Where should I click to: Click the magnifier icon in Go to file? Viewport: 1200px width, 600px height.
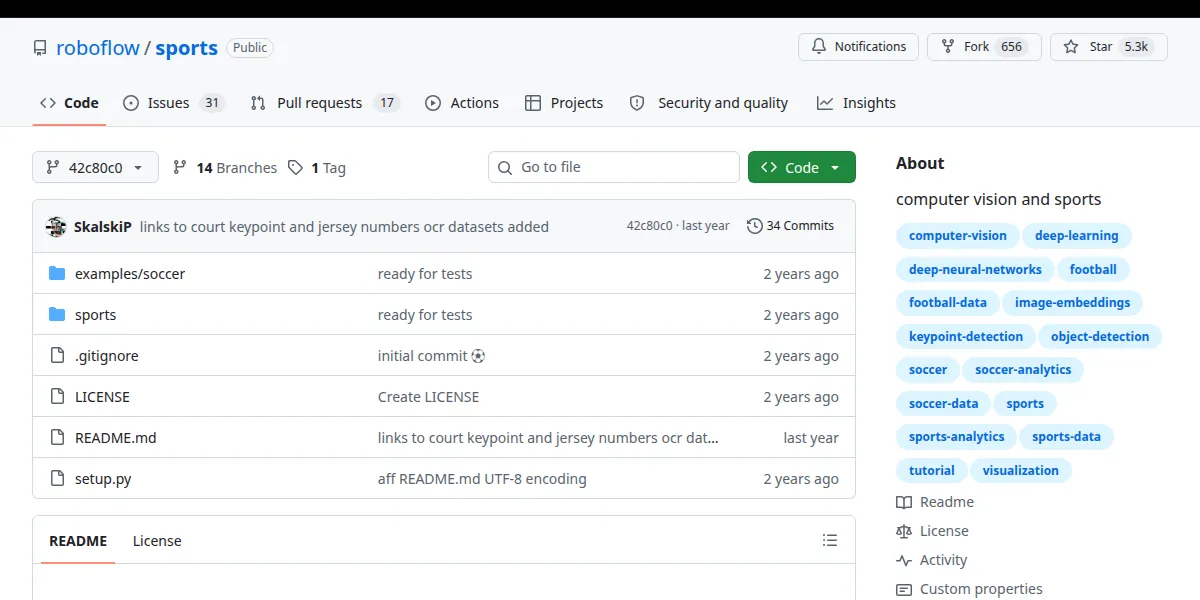click(505, 168)
